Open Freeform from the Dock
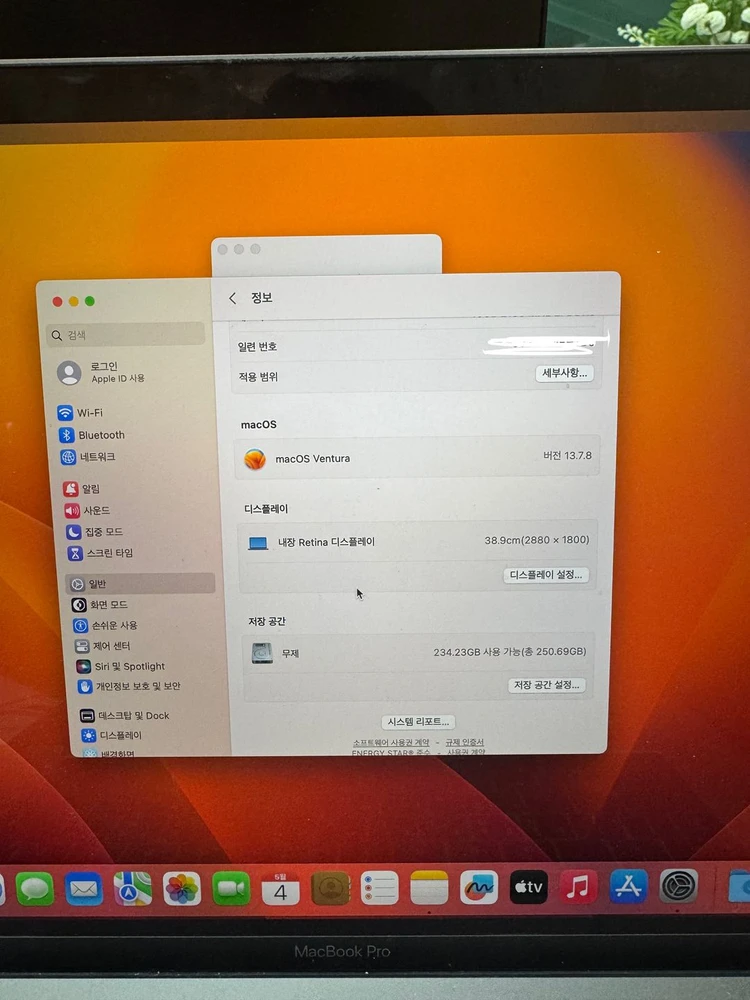The width and height of the screenshot is (750, 1000). click(479, 887)
